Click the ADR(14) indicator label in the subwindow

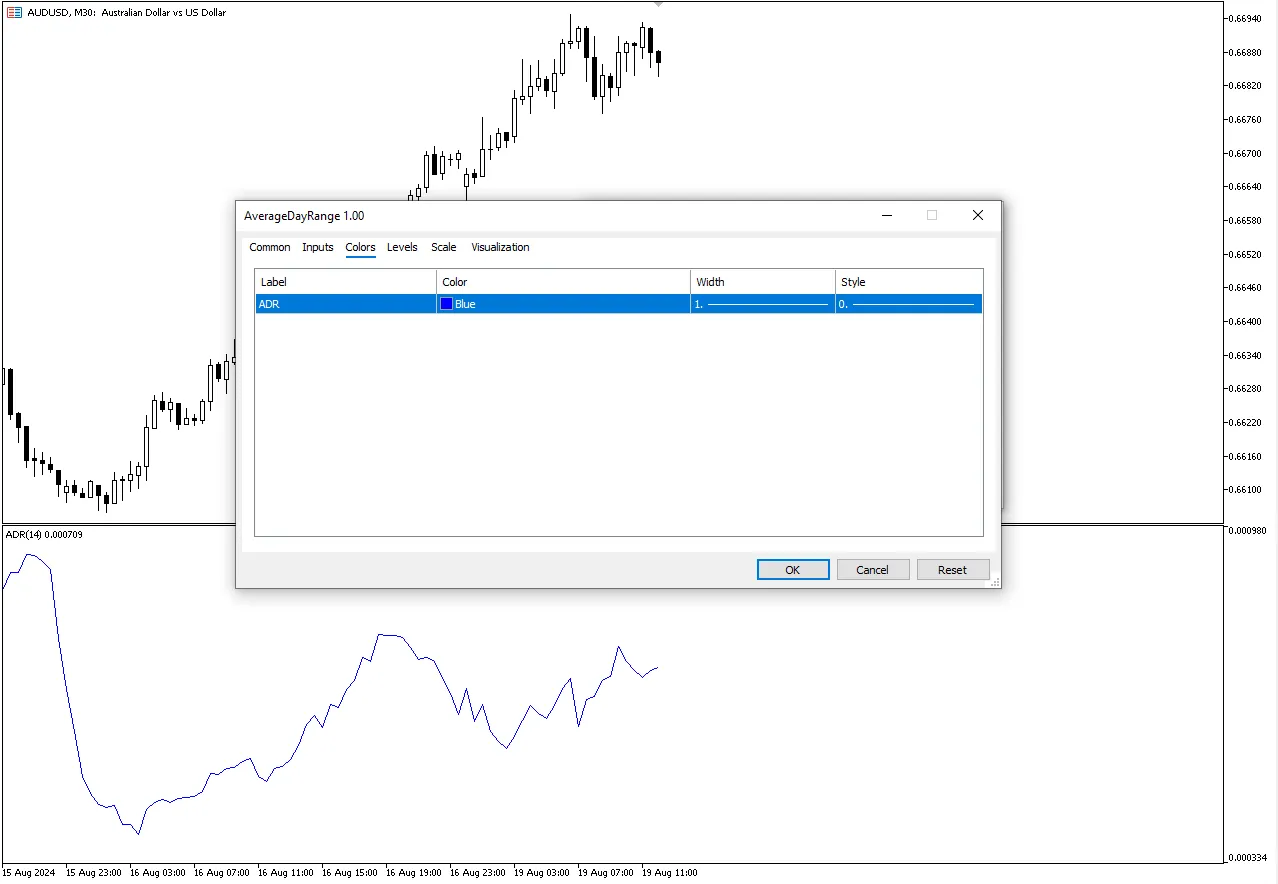pyautogui.click(x=44, y=535)
